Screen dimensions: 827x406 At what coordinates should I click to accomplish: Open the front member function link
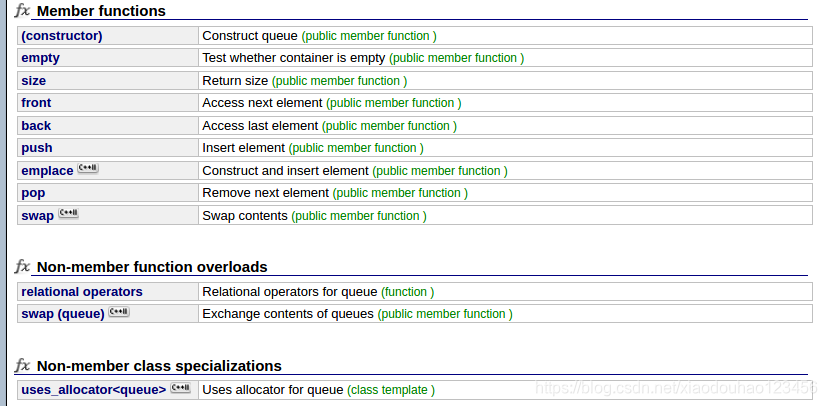coord(36,103)
